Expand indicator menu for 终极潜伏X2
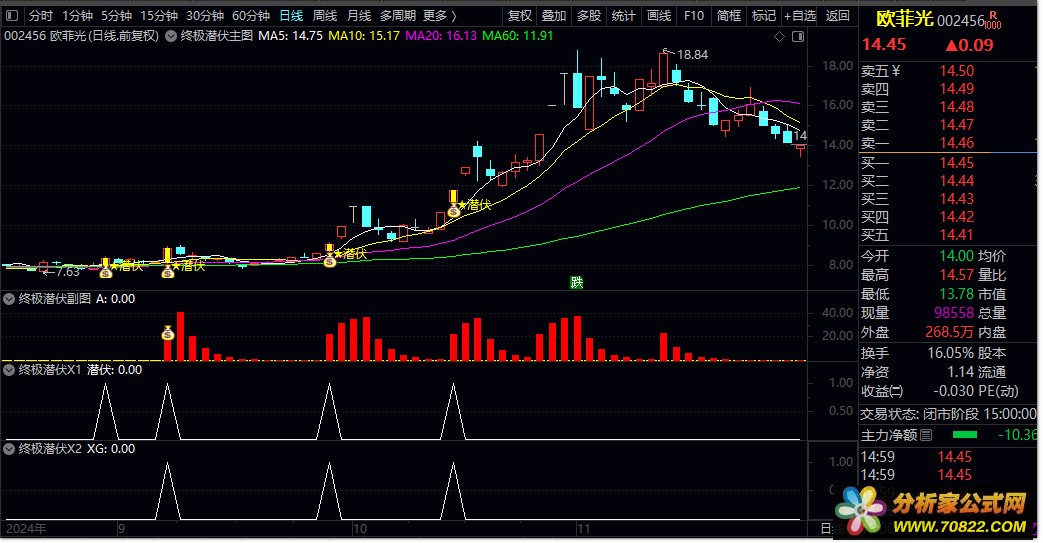The width and height of the screenshot is (1043, 543). tap(9, 449)
